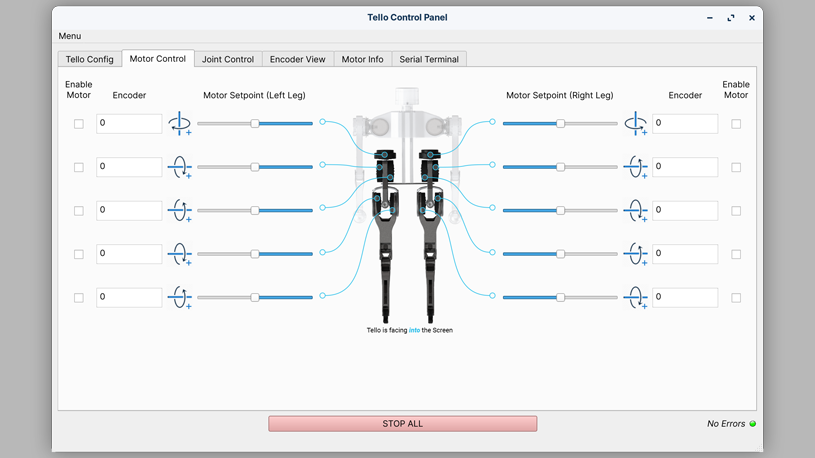Viewport: 815px width, 458px height.
Task: Click the right leg bottom-row rotation direction icon
Action: point(635,297)
